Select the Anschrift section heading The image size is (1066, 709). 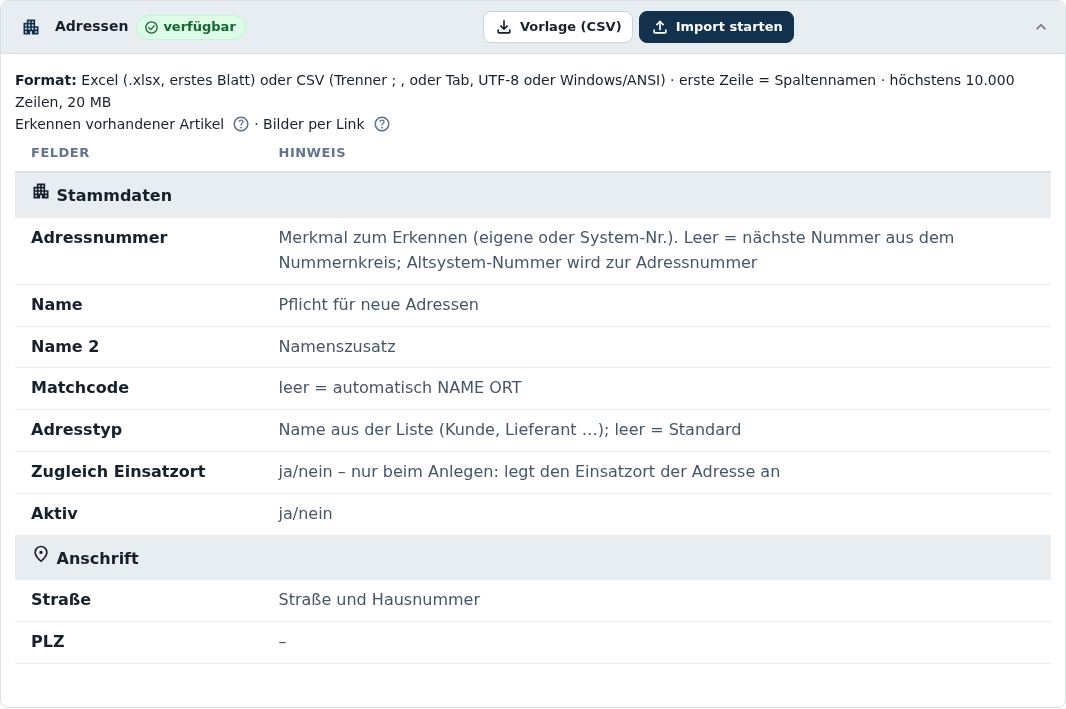(97, 559)
